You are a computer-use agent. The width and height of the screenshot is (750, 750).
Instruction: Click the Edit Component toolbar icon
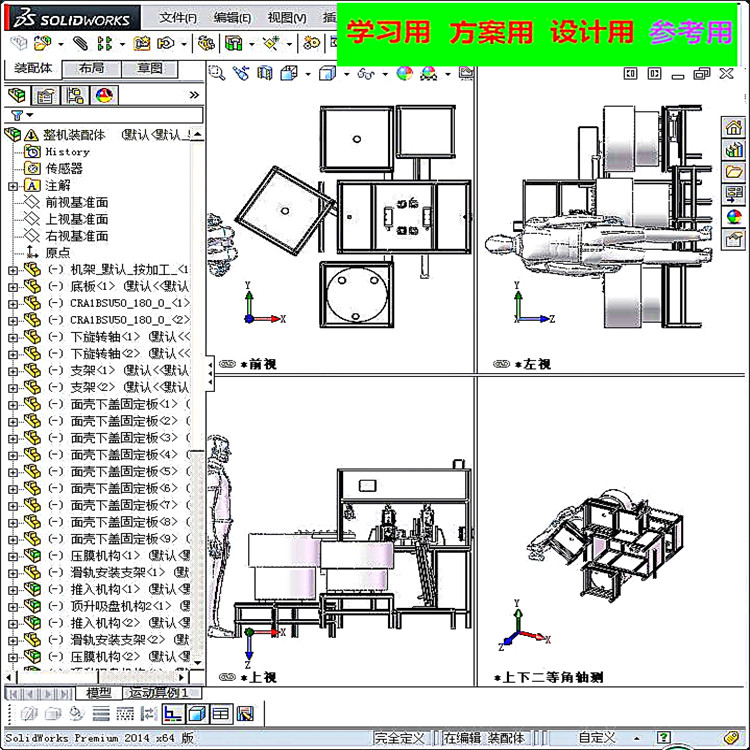pos(19,44)
